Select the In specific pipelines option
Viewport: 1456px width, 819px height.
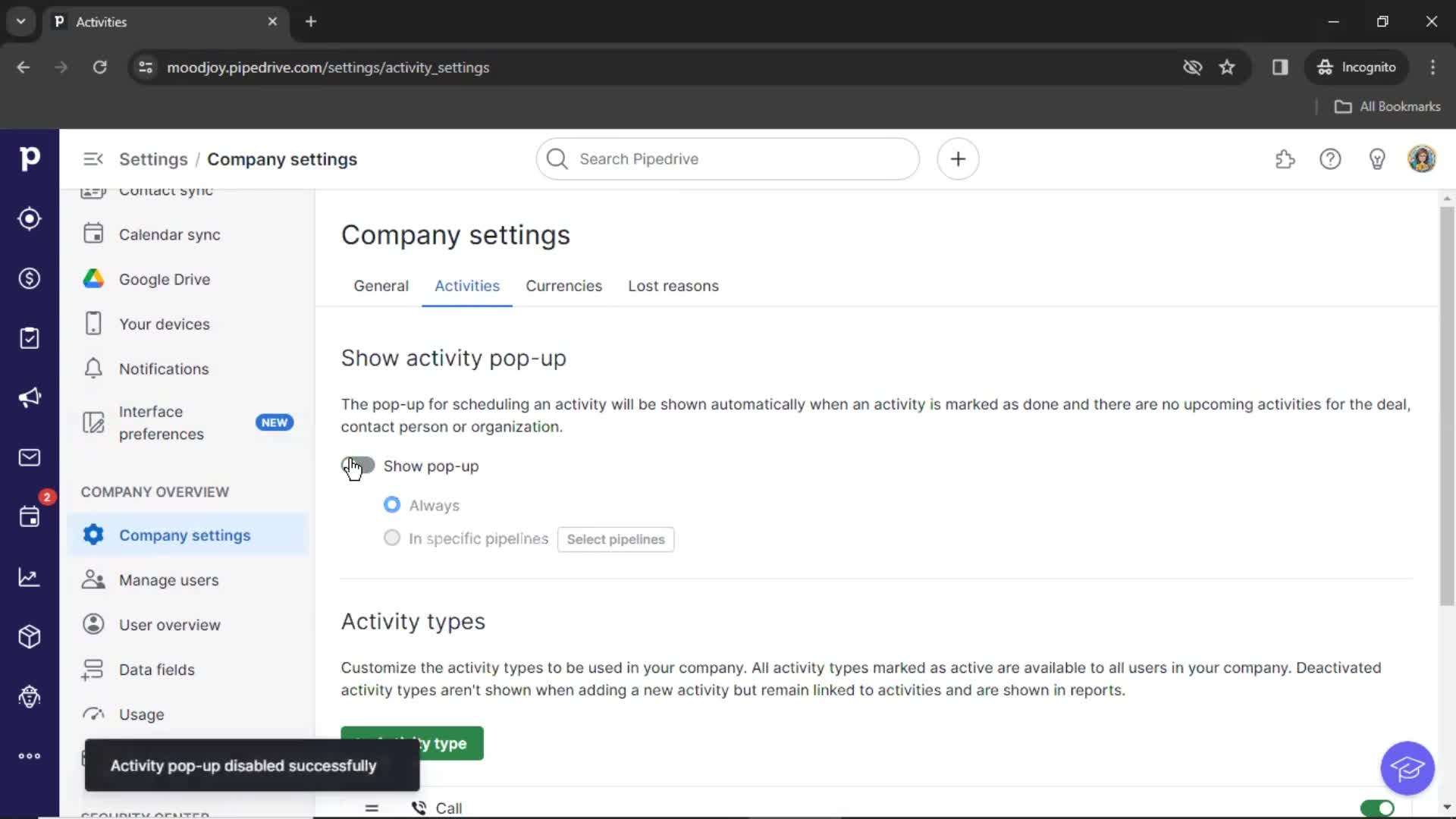click(x=391, y=538)
